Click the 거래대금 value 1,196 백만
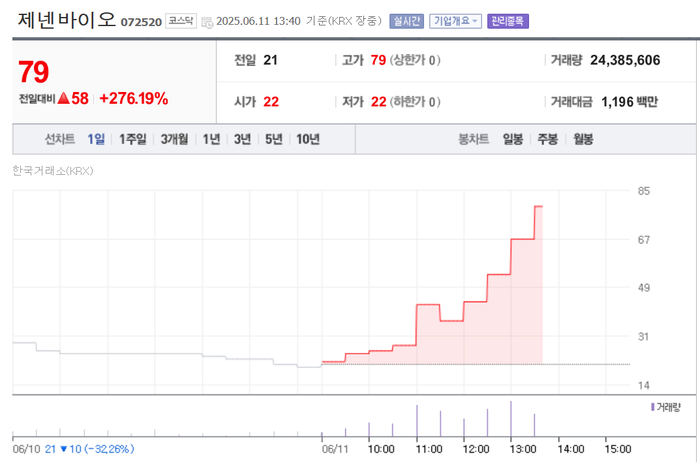700x462 pixels. (629, 102)
